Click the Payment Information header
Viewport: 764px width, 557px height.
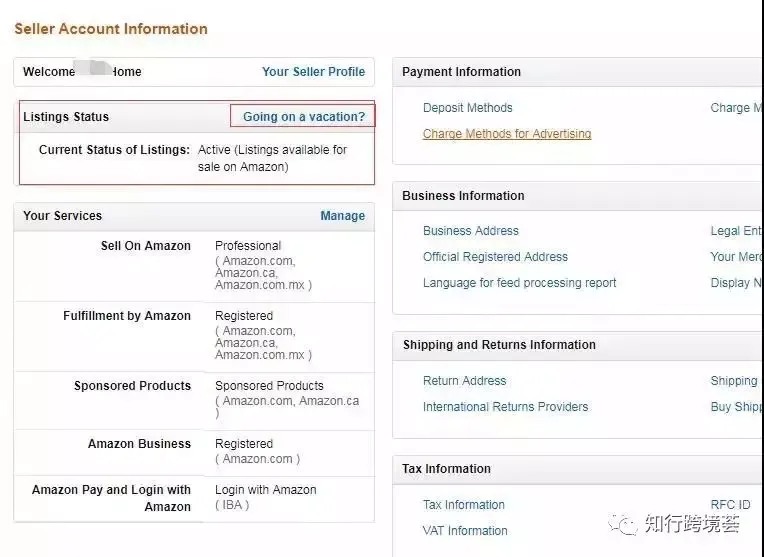coord(461,72)
